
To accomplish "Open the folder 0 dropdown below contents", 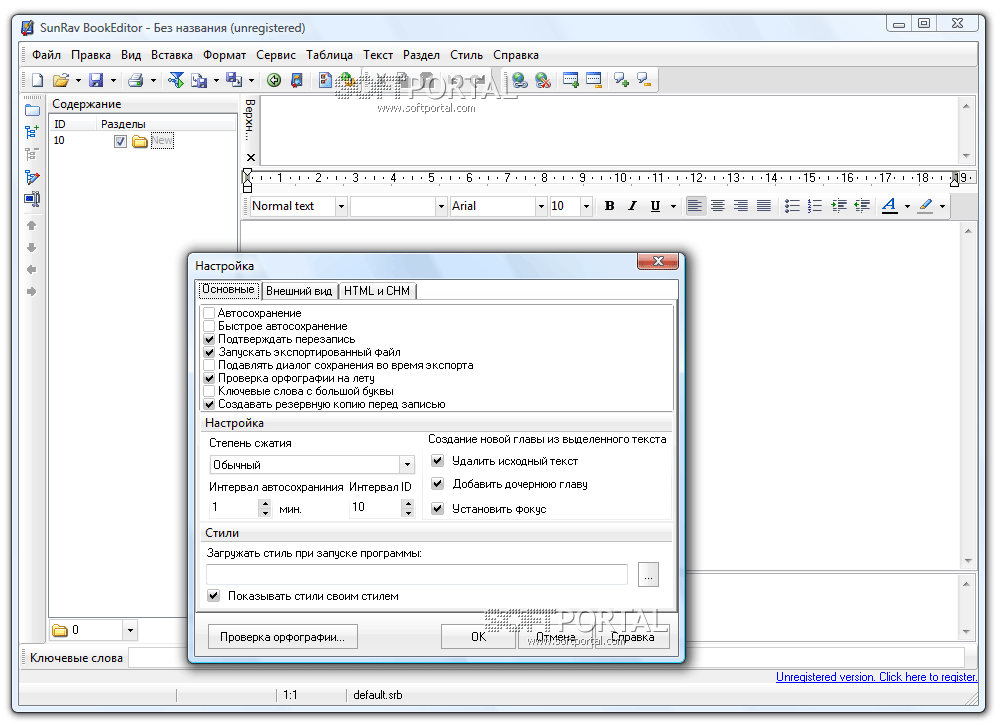I will [130, 630].
